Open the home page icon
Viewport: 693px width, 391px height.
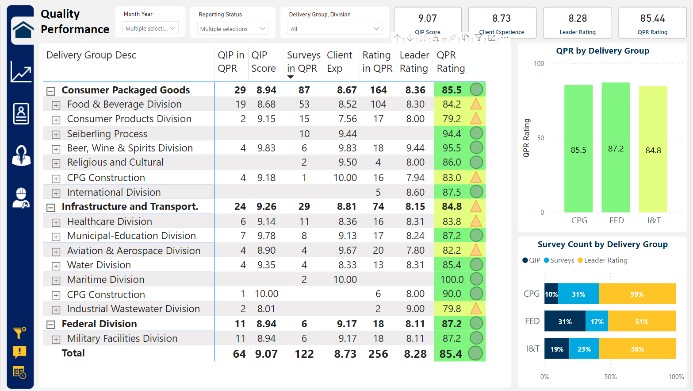point(23,30)
